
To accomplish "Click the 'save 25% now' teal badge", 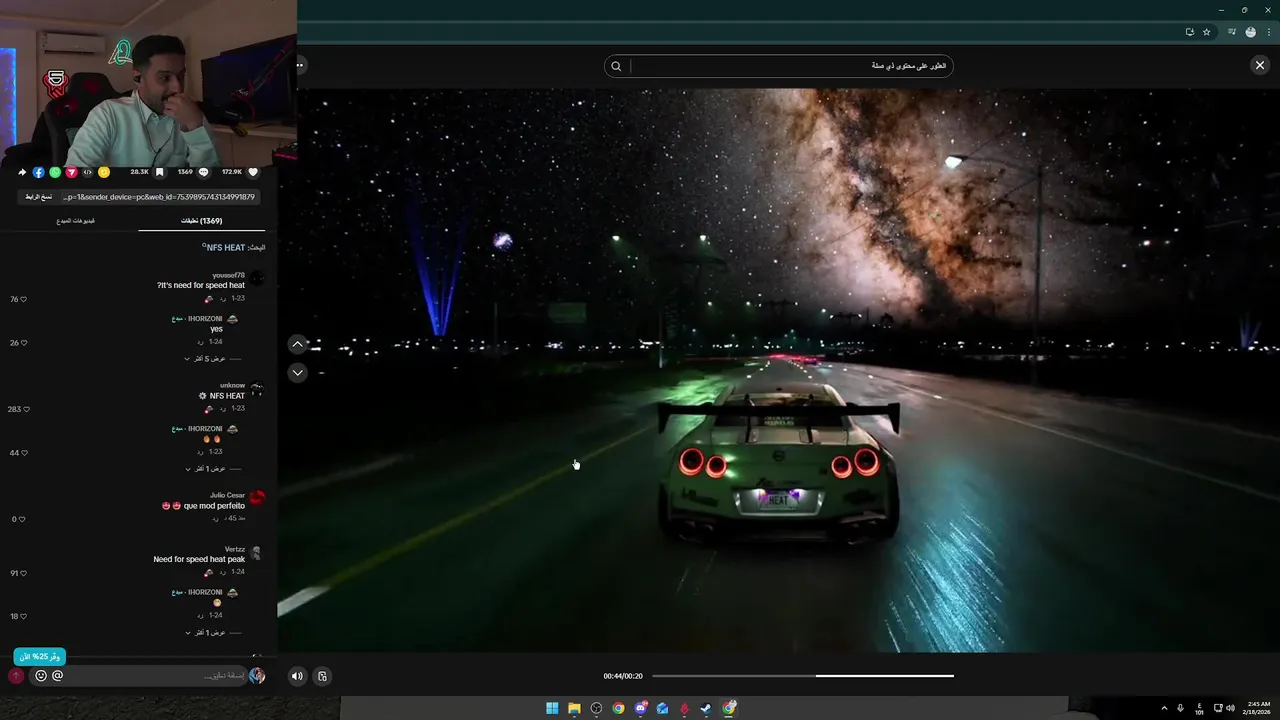I will click(x=40, y=657).
